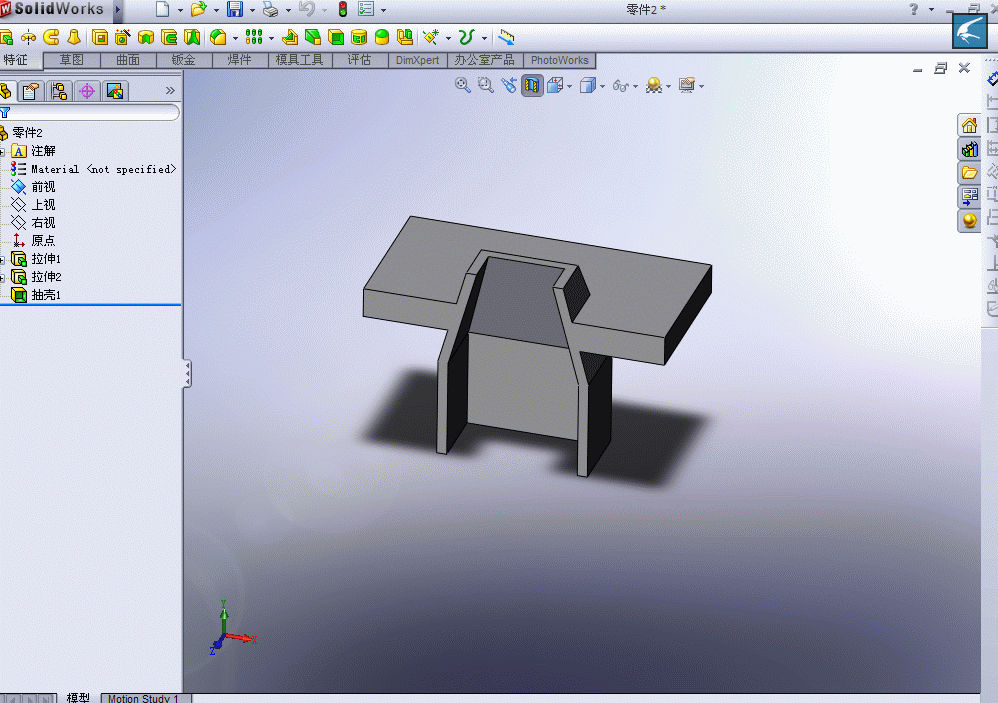Click the Curves tool icon
This screenshot has width=998, height=703.
[x=467, y=38]
